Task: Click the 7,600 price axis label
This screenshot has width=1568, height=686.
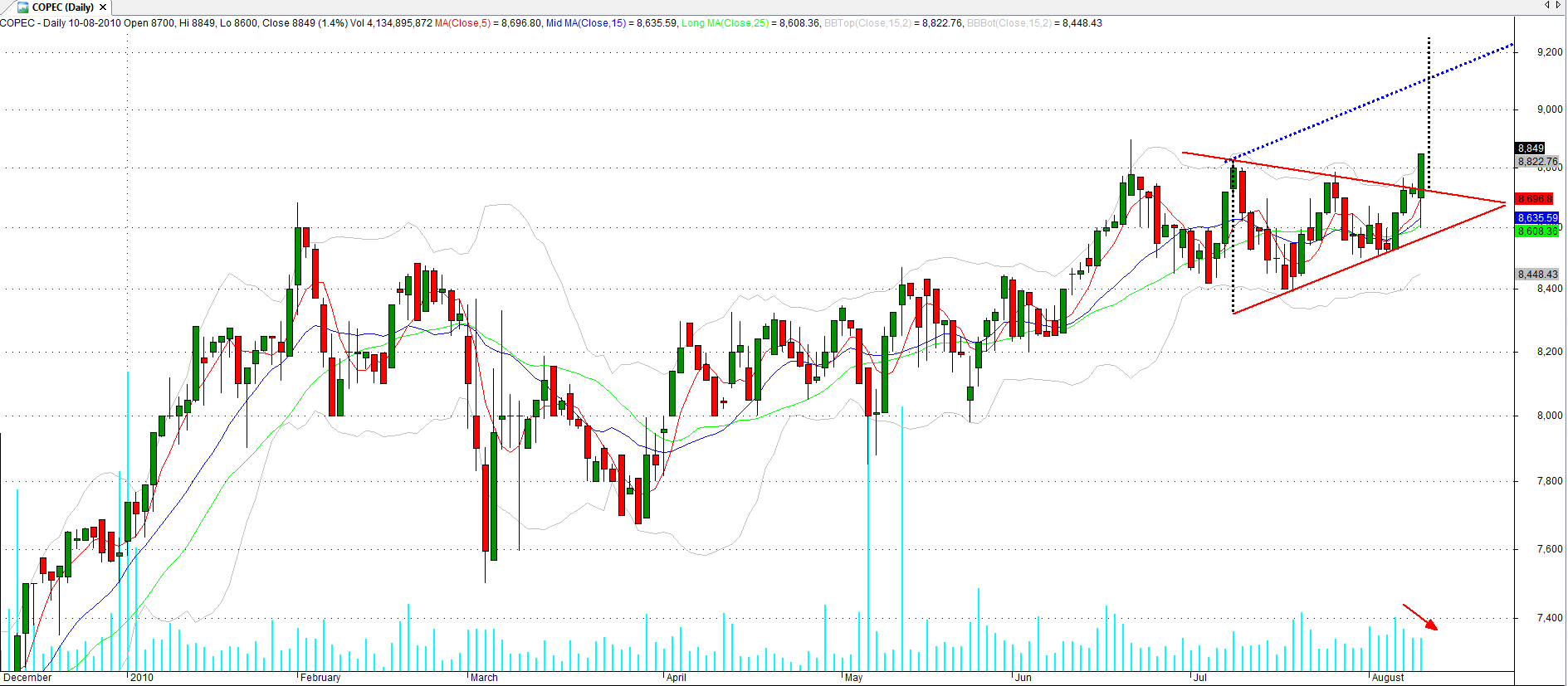Action: [1550, 549]
